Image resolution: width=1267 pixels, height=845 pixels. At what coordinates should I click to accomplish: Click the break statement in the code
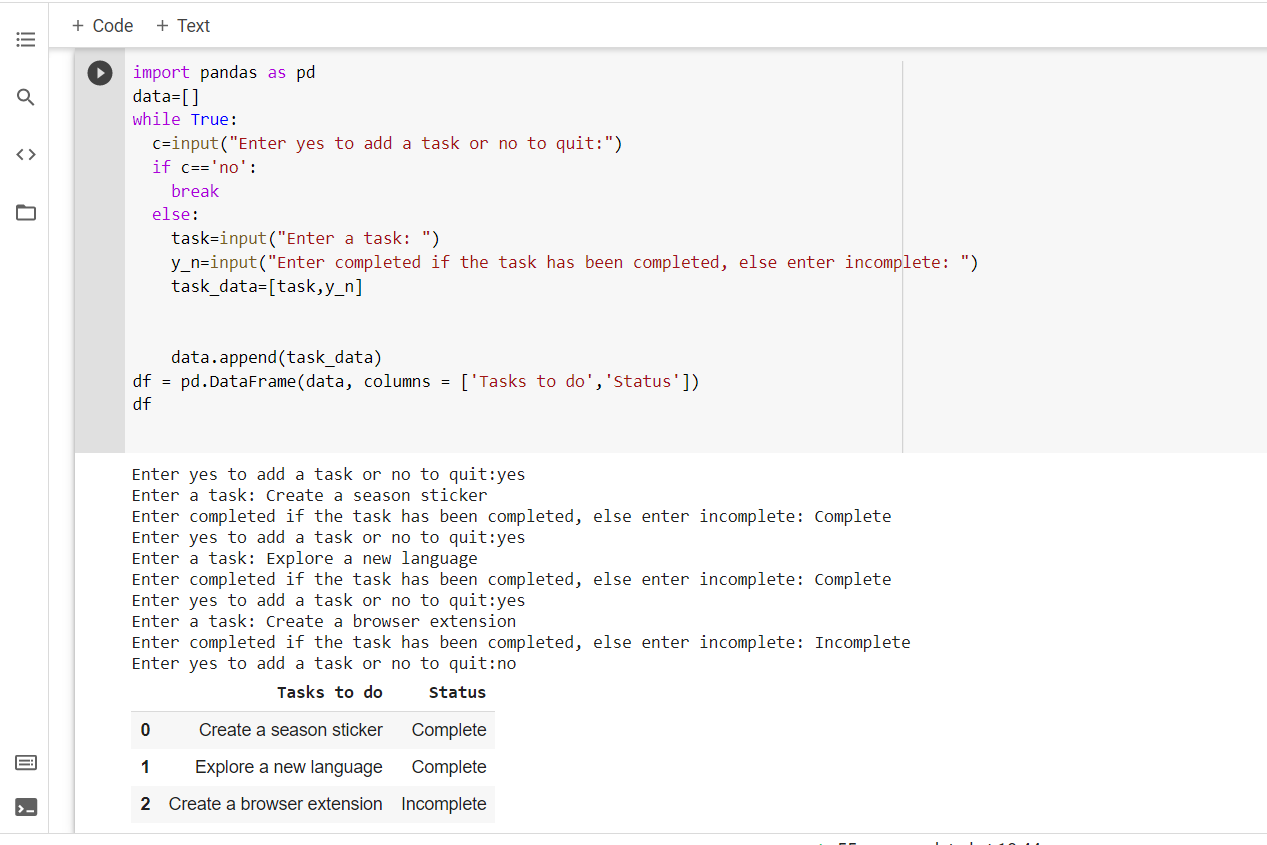pyautogui.click(x=194, y=190)
